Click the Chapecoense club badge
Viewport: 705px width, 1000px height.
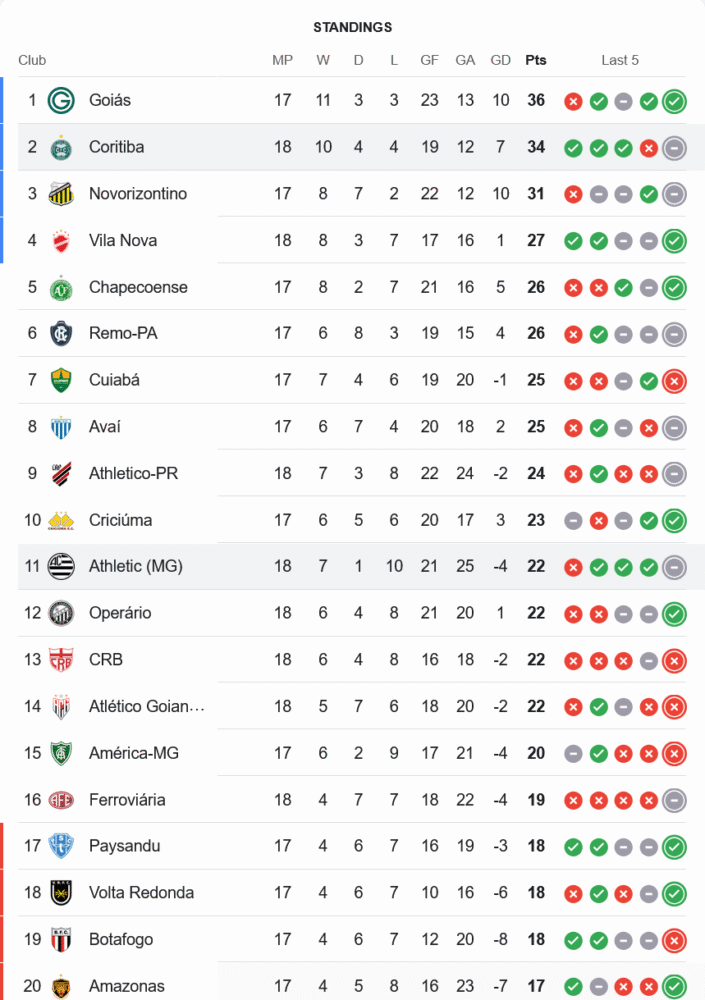point(62,287)
